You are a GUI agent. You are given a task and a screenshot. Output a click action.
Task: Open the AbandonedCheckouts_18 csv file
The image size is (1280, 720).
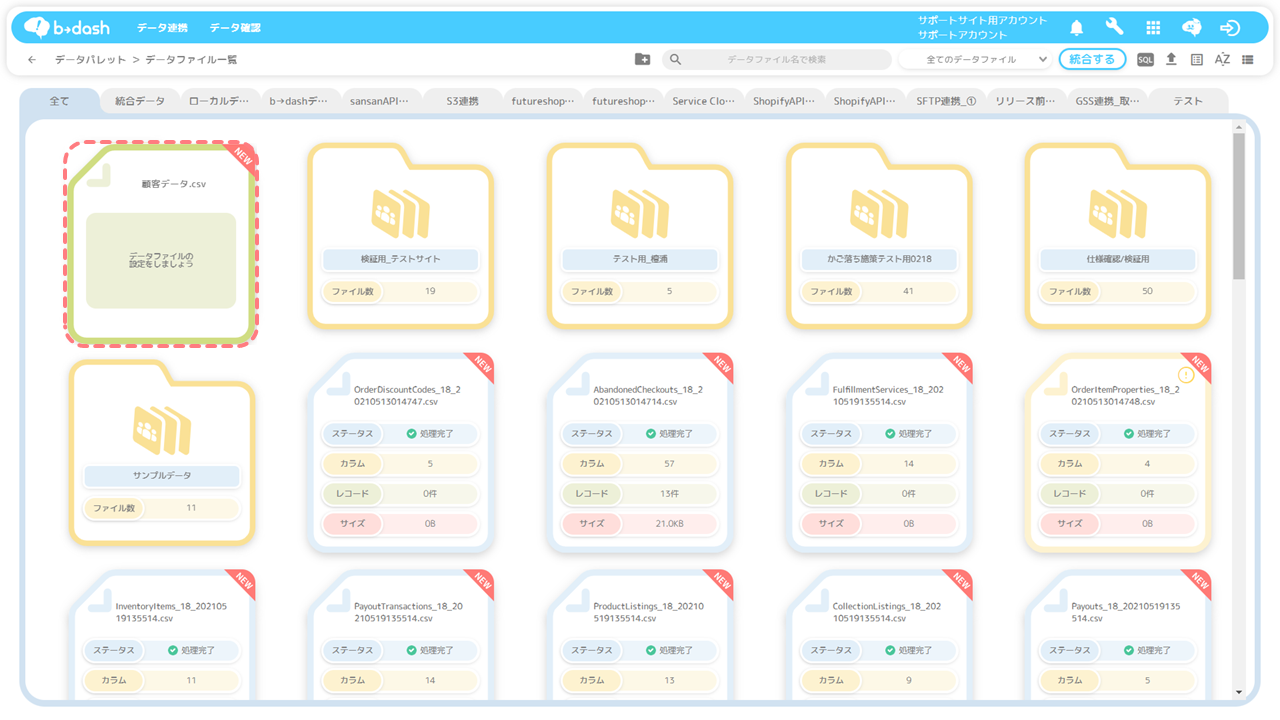click(x=640, y=452)
